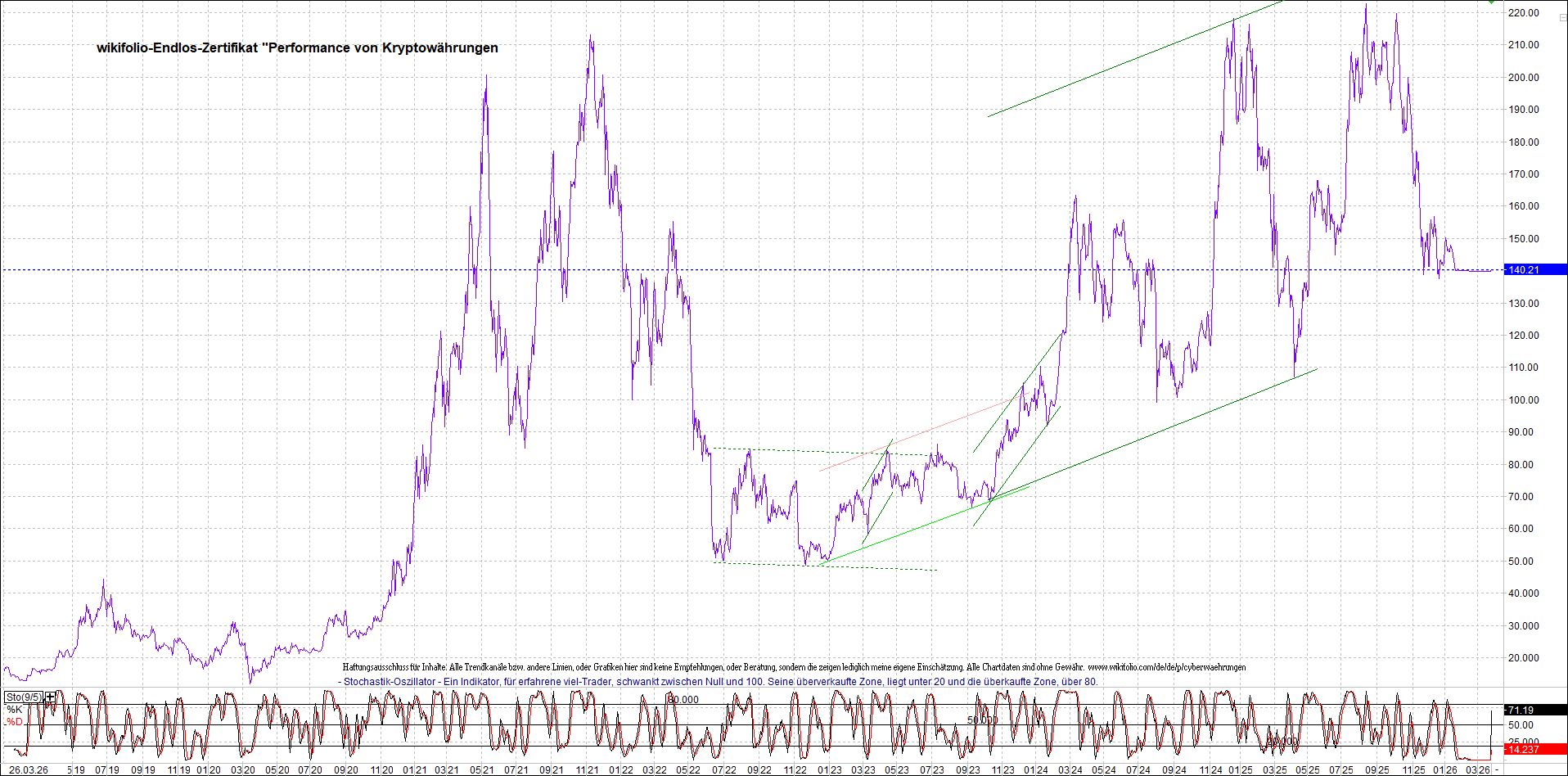
Task: Click the 01|24 time axis label
Action: point(1036,769)
